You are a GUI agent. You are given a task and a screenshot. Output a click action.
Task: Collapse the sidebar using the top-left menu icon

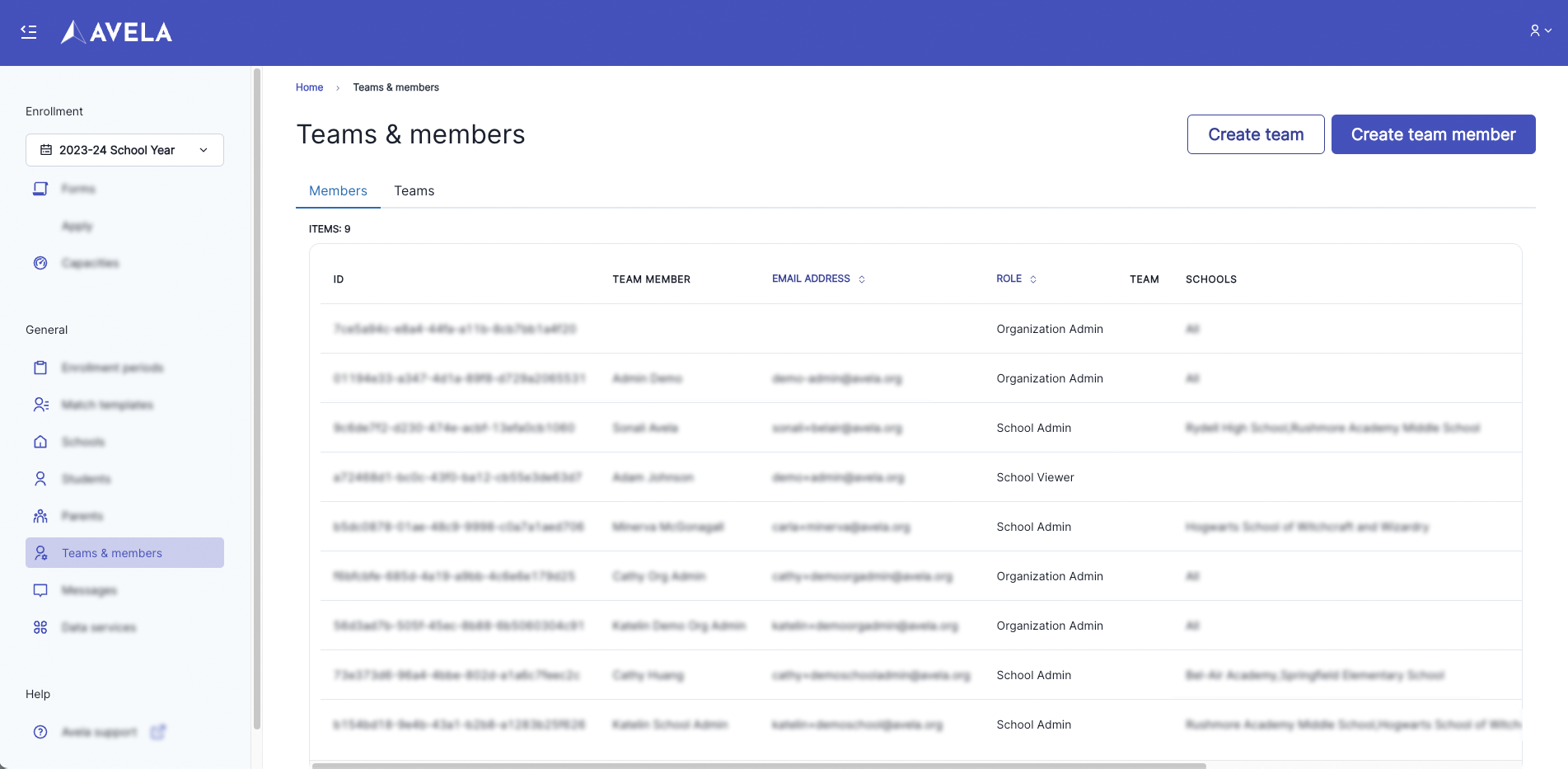[29, 32]
